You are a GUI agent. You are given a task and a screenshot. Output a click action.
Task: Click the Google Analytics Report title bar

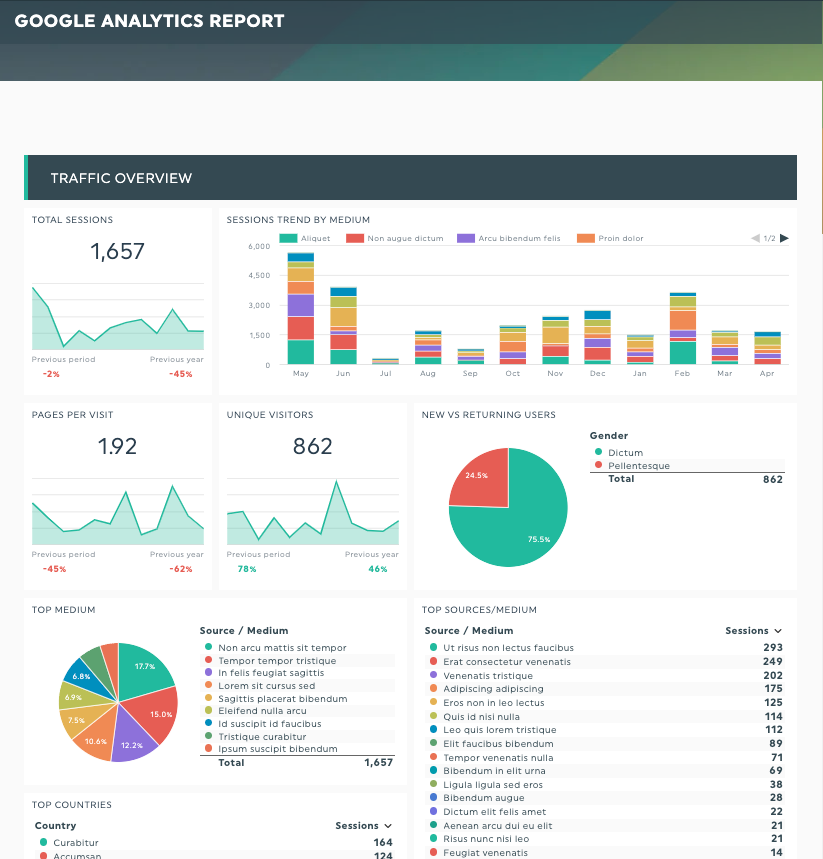pos(149,20)
